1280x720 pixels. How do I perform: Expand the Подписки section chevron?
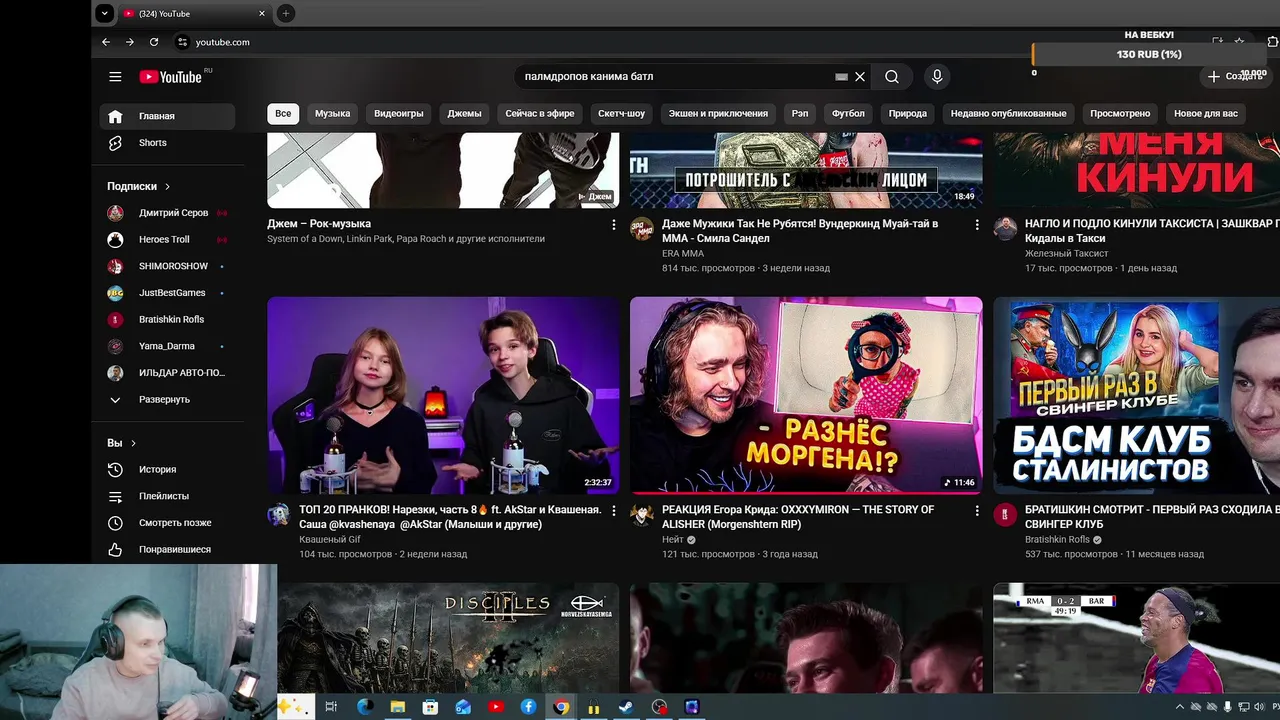[x=168, y=186]
